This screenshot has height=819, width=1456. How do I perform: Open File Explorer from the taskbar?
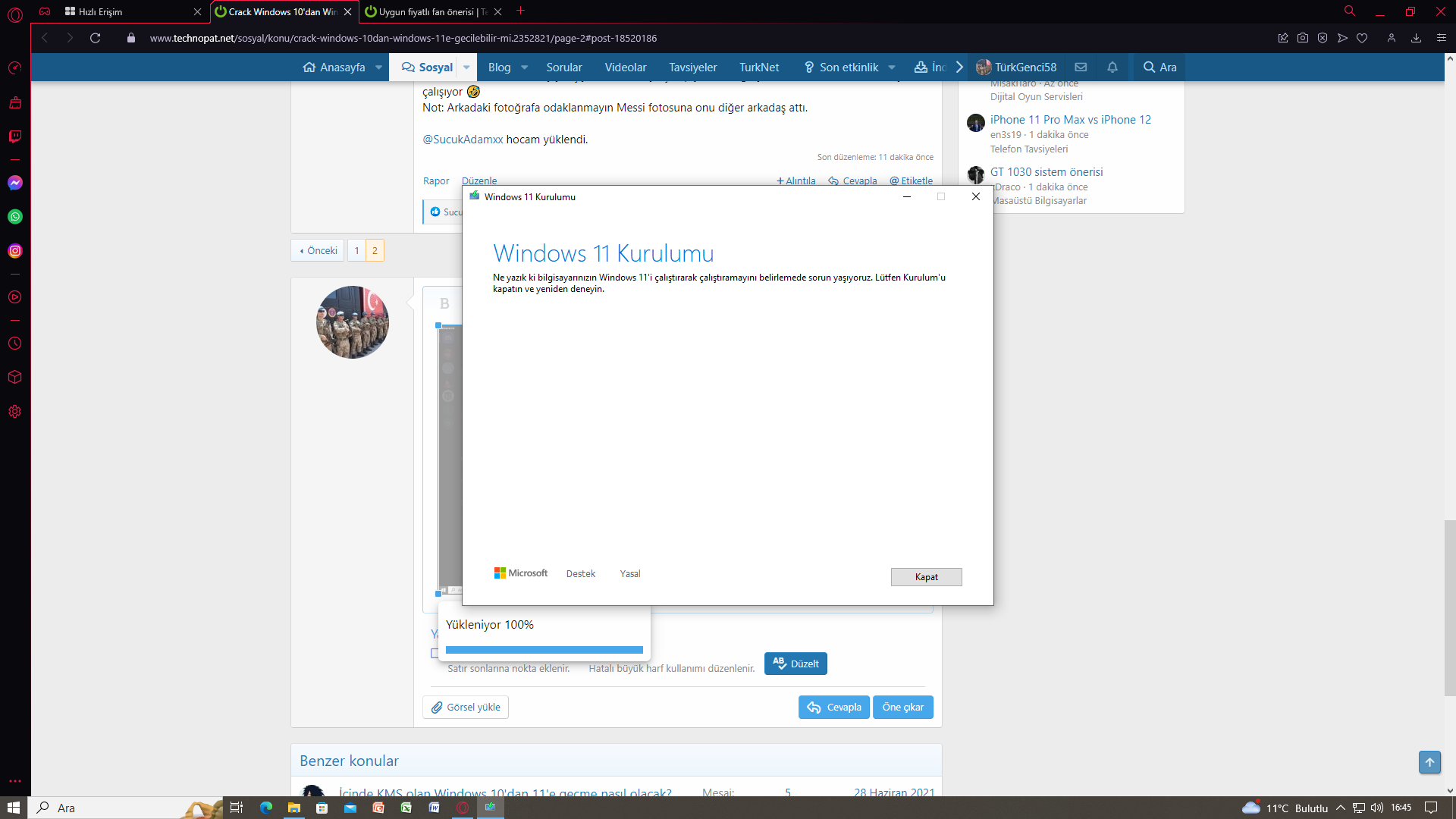point(293,808)
